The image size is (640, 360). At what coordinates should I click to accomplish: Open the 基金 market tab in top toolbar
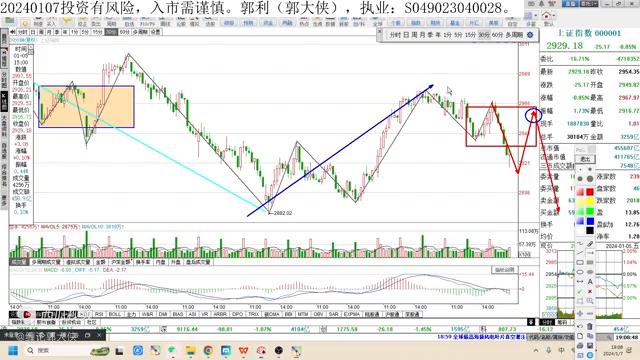tap(454, 23)
